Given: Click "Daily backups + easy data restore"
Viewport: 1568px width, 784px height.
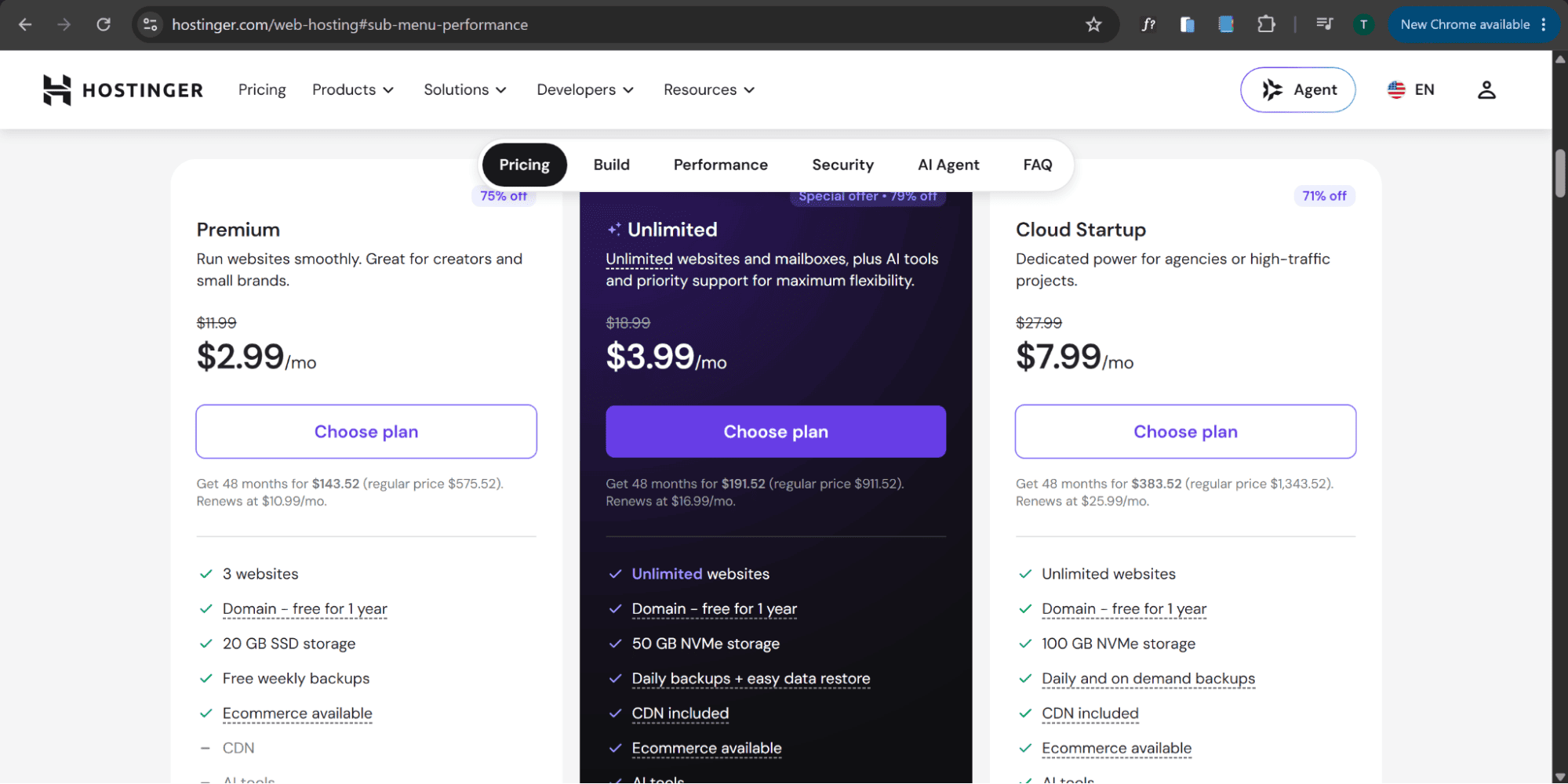Looking at the screenshot, I should click(751, 679).
